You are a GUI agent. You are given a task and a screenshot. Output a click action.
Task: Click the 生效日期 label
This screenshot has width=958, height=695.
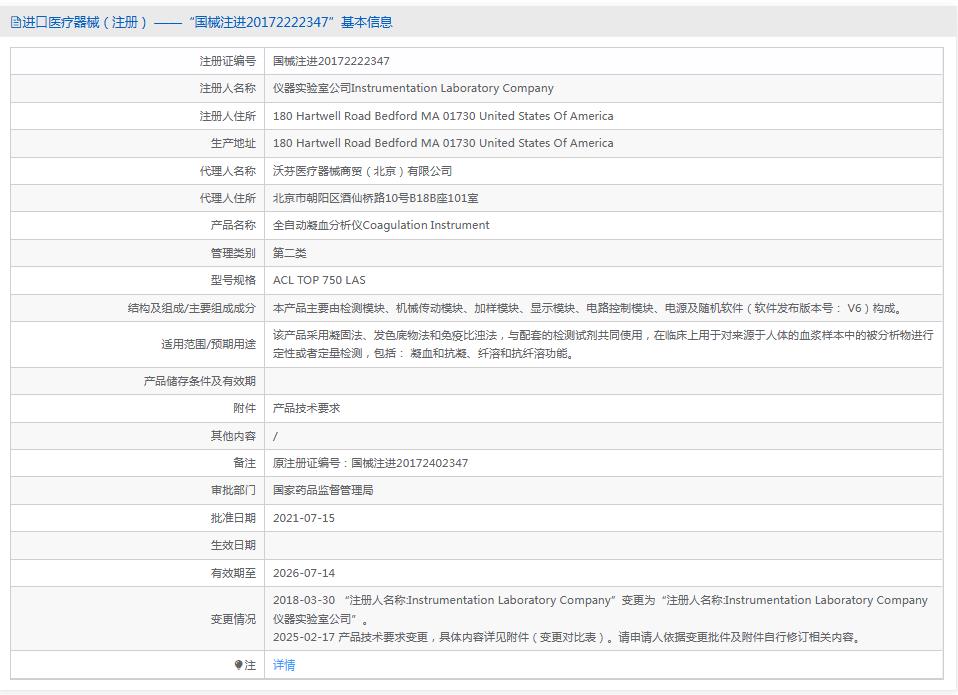coord(233,545)
